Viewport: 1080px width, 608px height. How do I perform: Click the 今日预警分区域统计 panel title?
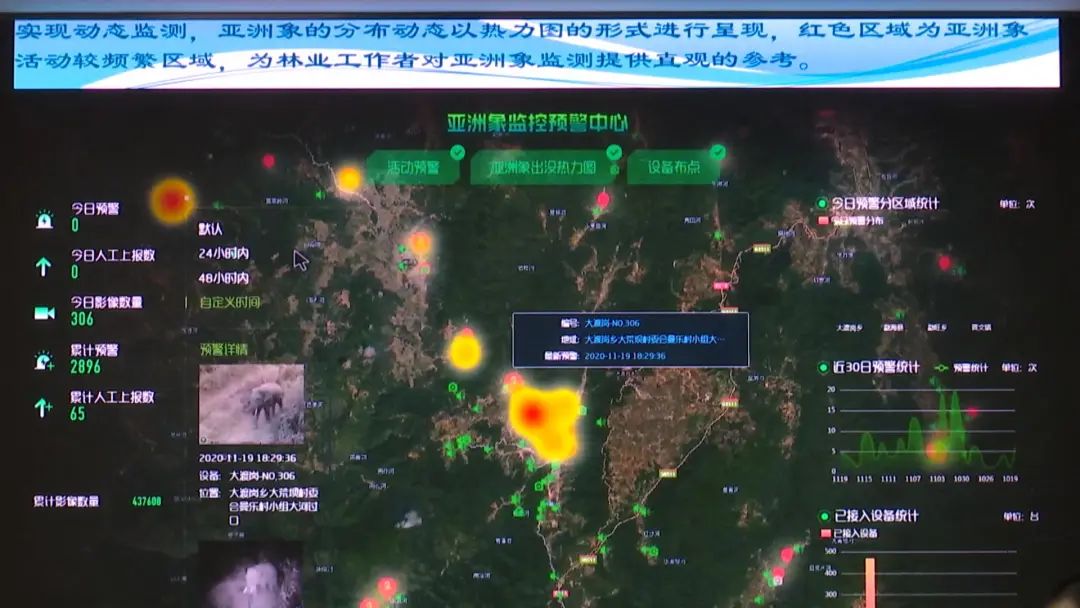[885, 203]
